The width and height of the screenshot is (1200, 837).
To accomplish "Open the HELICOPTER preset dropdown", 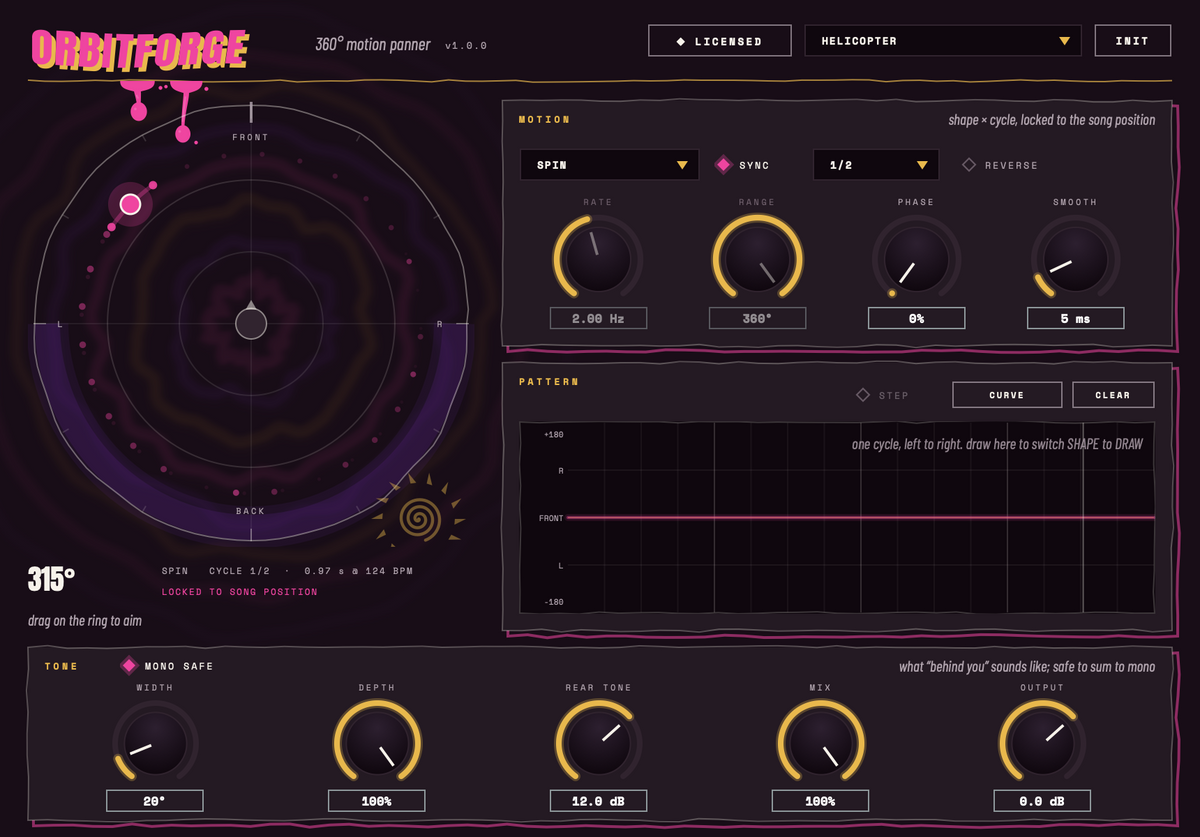I will click(943, 41).
